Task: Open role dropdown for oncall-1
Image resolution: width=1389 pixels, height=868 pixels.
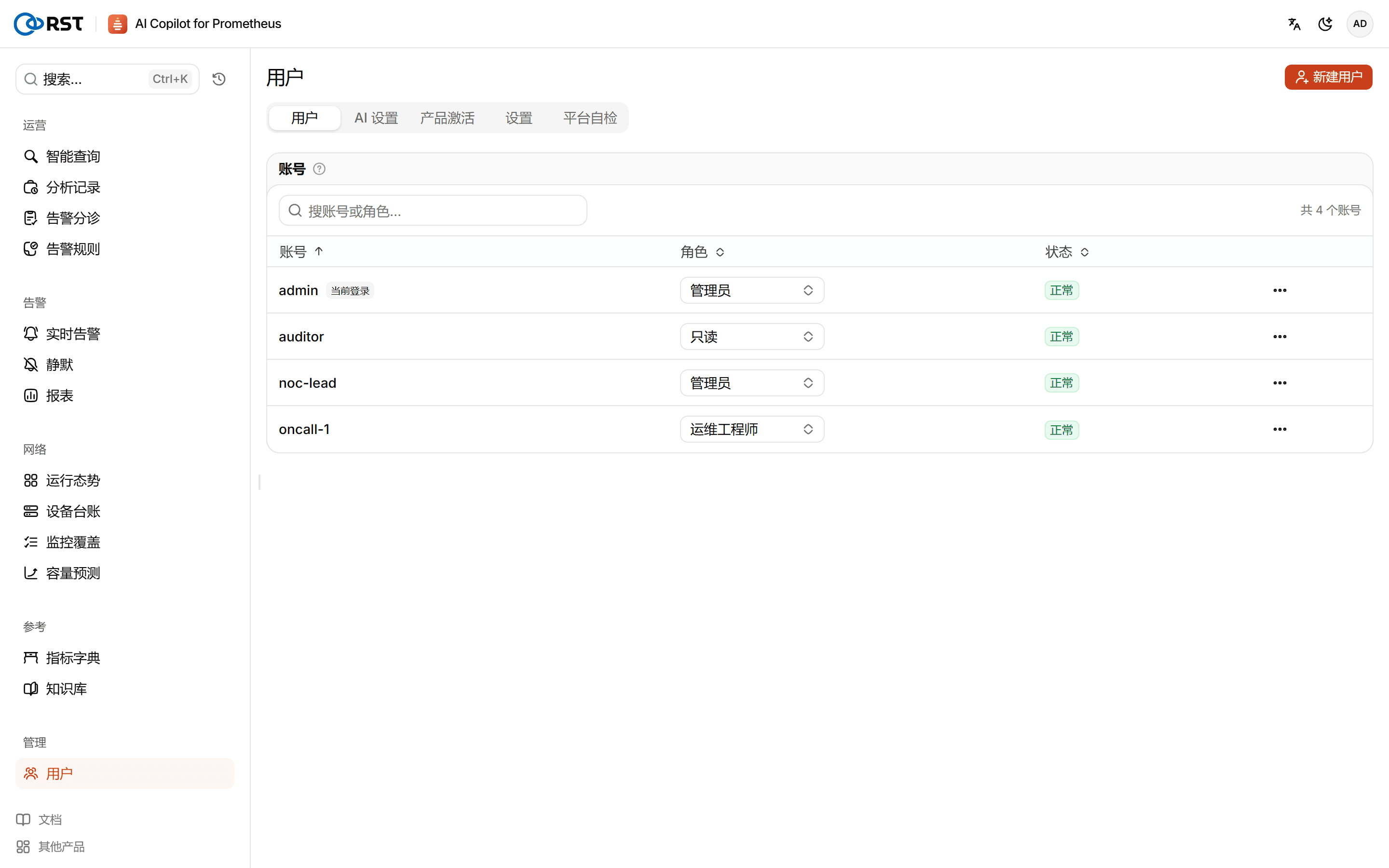Action: click(x=752, y=429)
